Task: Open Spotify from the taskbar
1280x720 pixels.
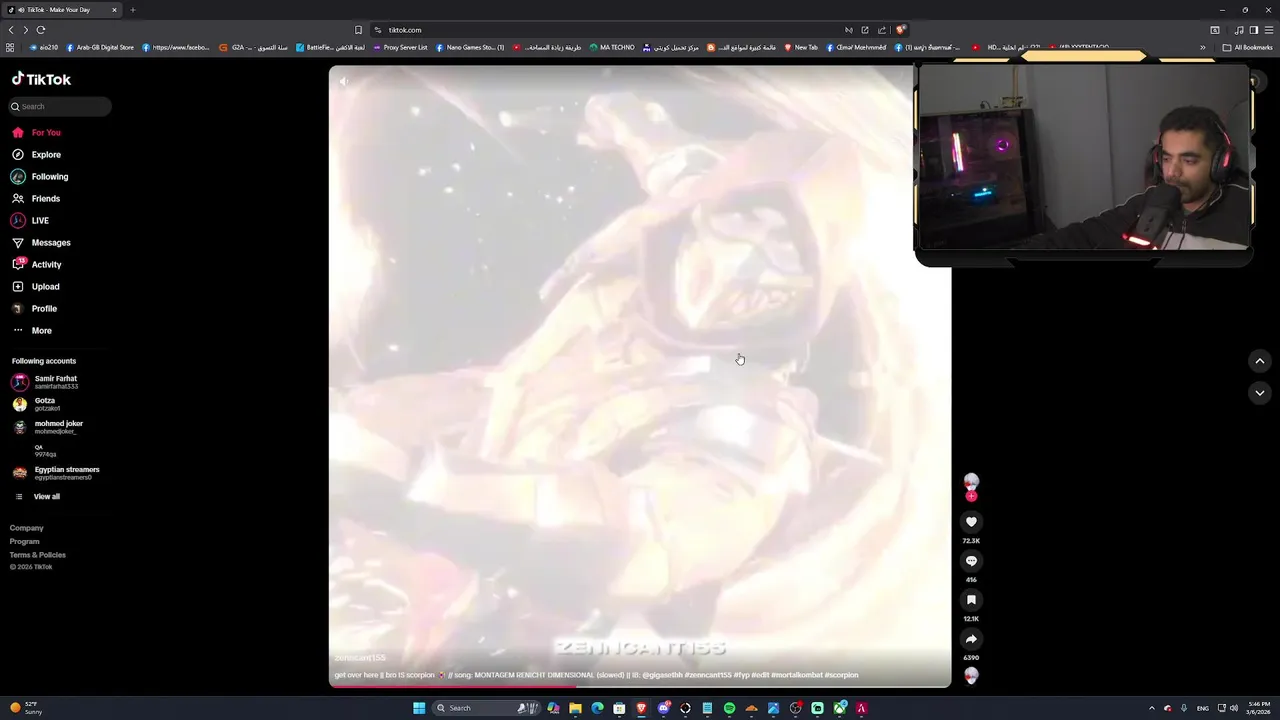Action: point(729,708)
